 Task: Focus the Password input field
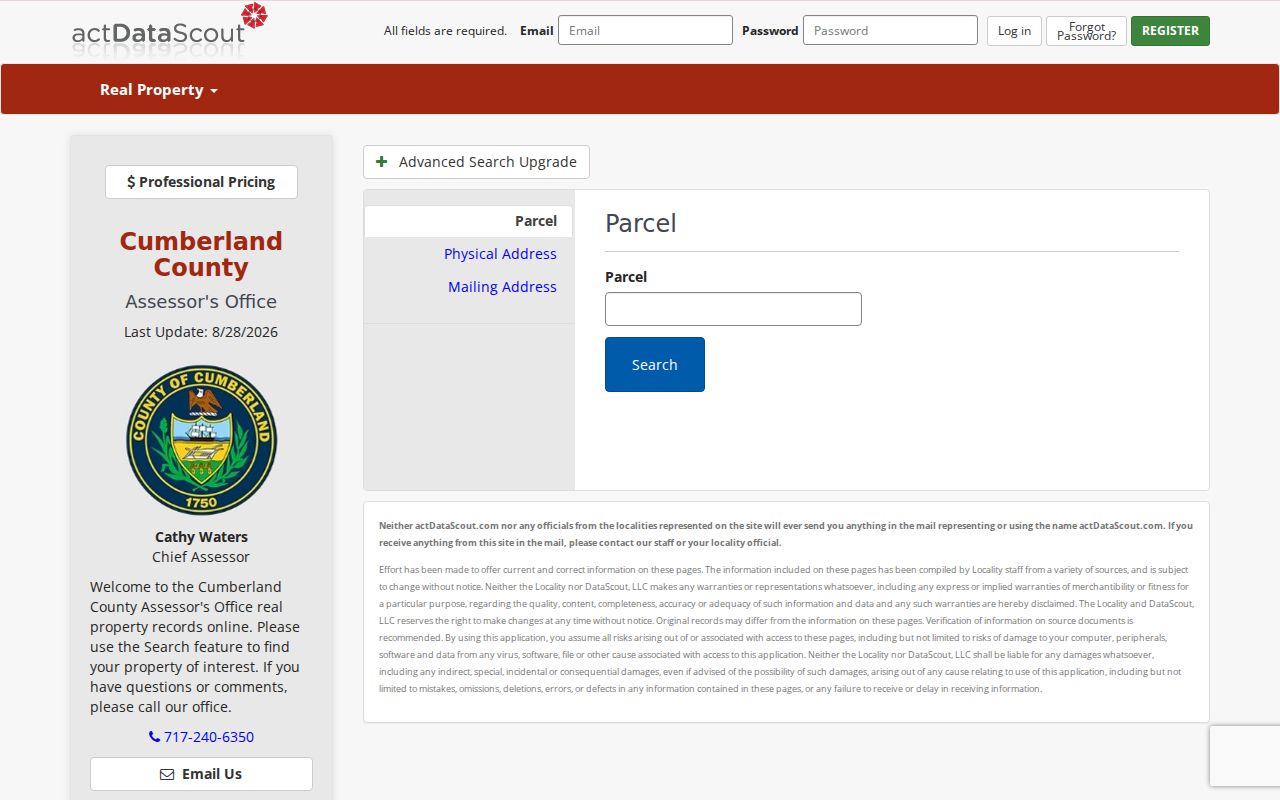[x=890, y=30]
